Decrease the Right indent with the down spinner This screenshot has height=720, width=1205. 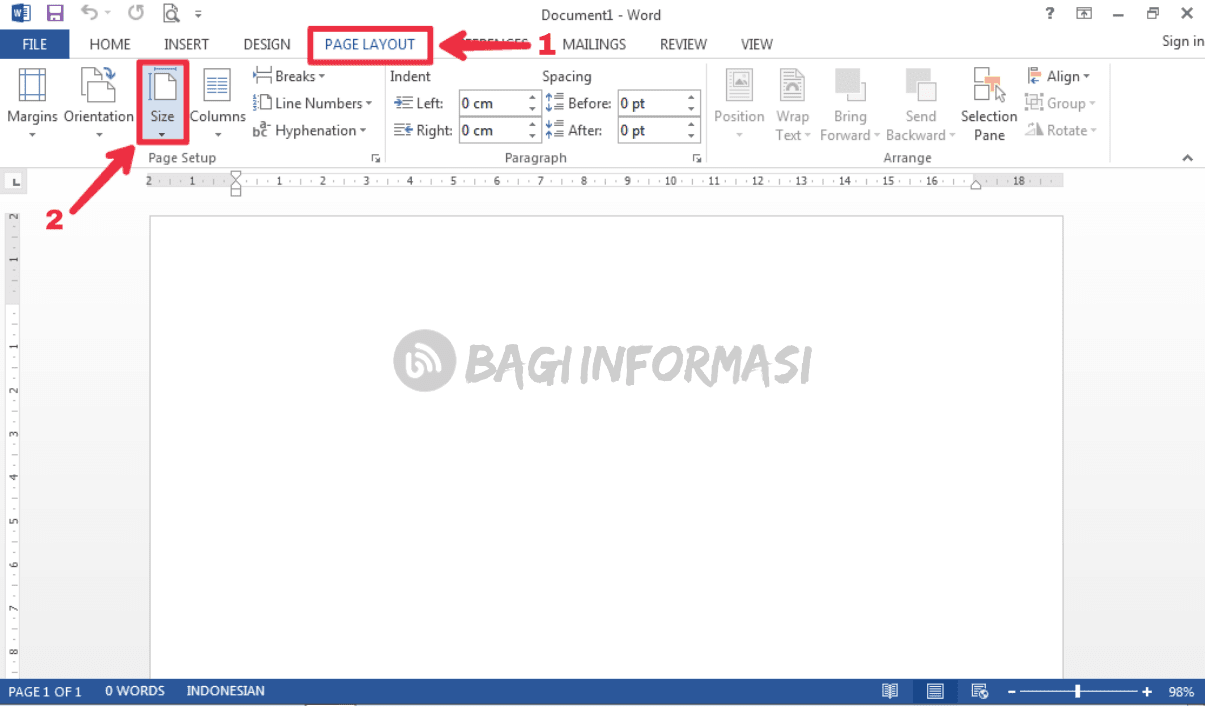click(x=532, y=136)
